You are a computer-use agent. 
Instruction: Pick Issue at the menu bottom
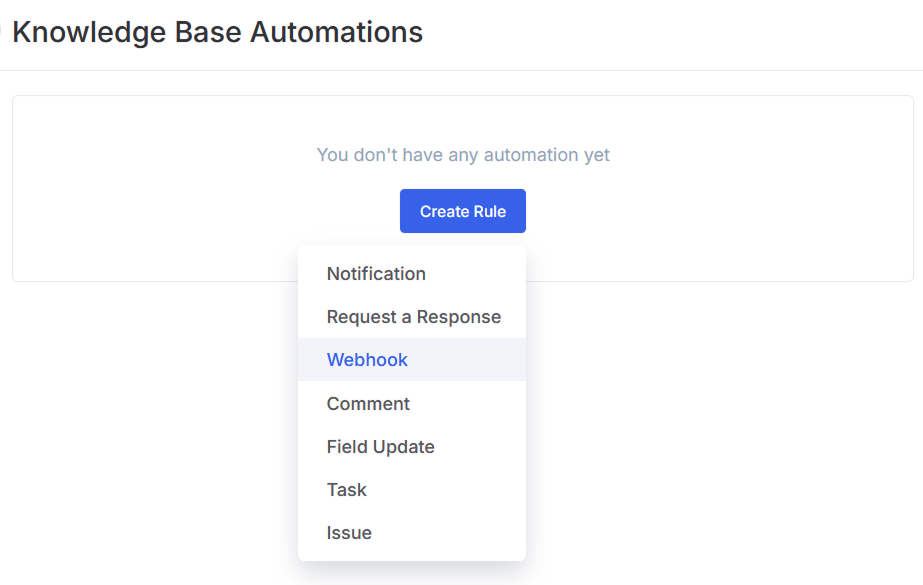pyautogui.click(x=349, y=533)
